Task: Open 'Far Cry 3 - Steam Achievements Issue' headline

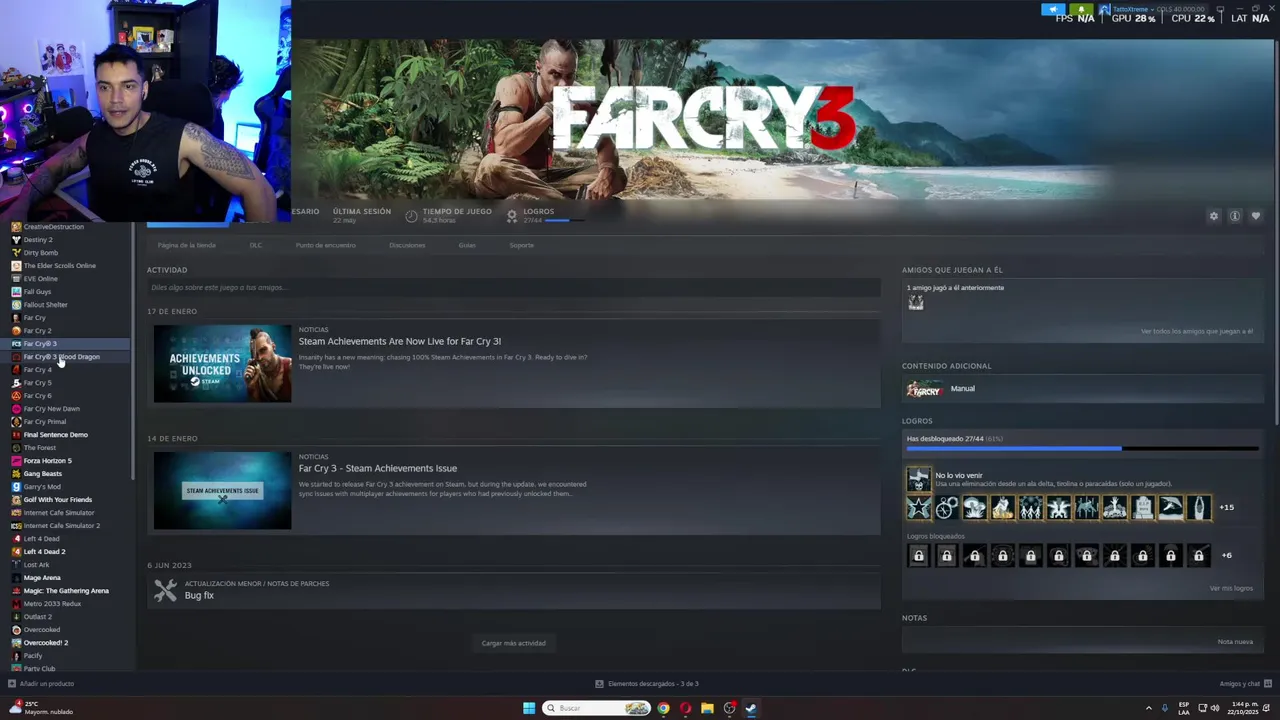Action: click(378, 469)
